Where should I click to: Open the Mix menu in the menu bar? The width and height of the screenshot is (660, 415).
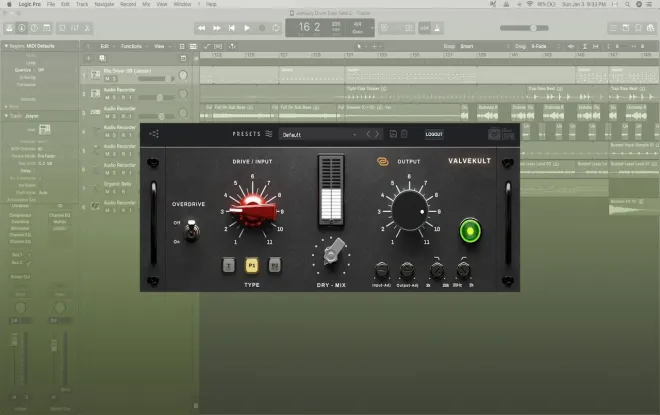(146, 4)
